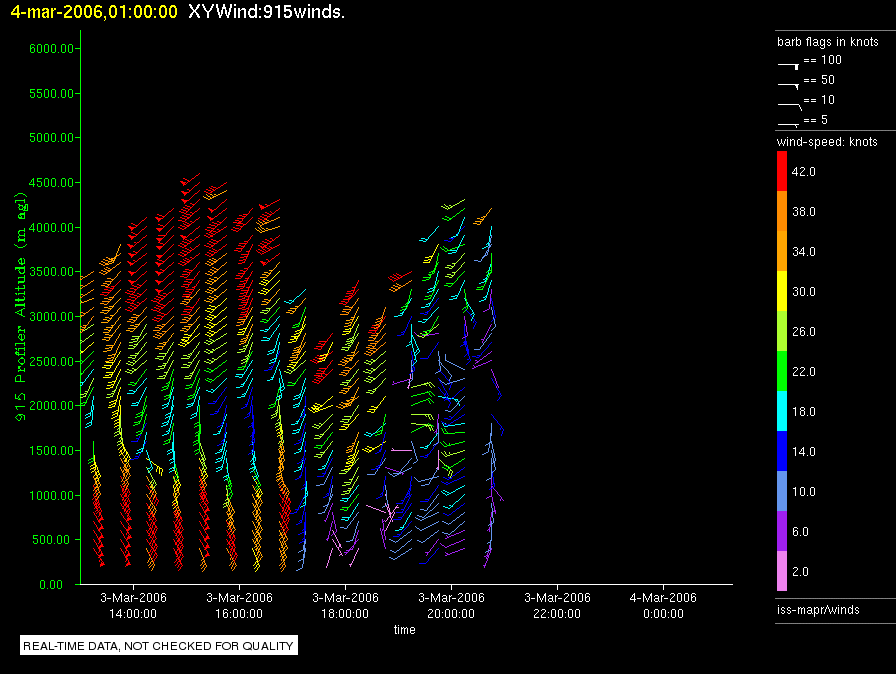This screenshot has height=674, width=896.
Task: Click the 4-Mar-2006 0:00:00 time axis label
Action: [663, 605]
